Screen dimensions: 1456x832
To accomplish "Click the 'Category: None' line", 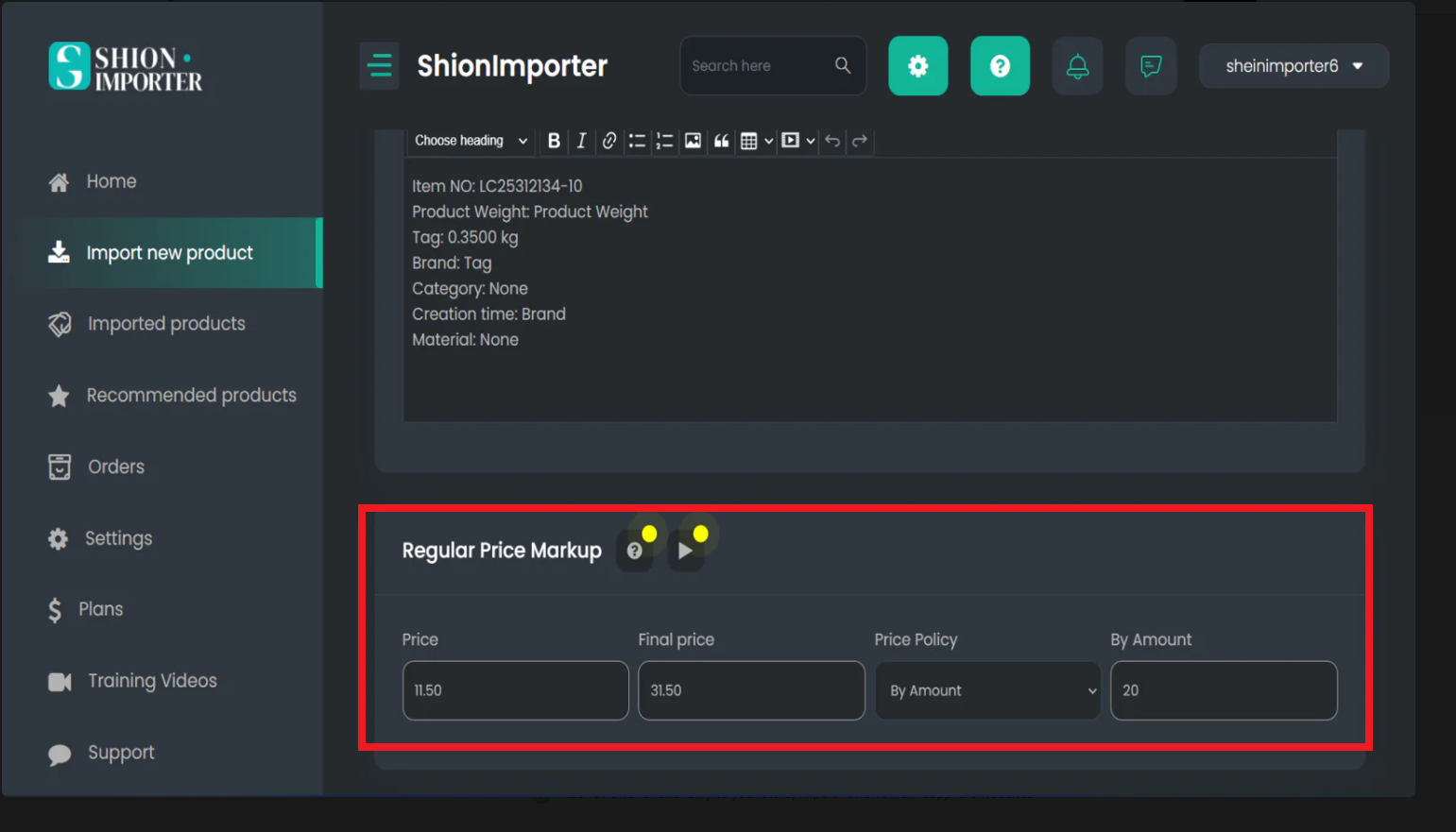I will point(470,288).
